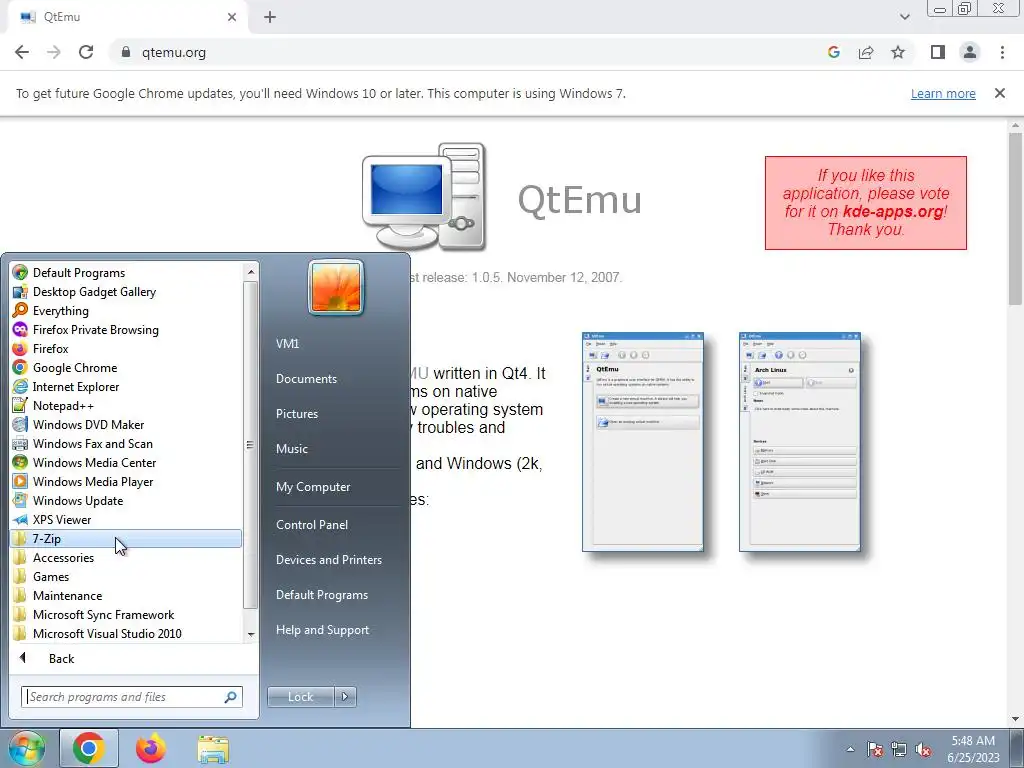This screenshot has width=1024, height=768.
Task: Open Default Programs from the programs list
Action: (78, 273)
